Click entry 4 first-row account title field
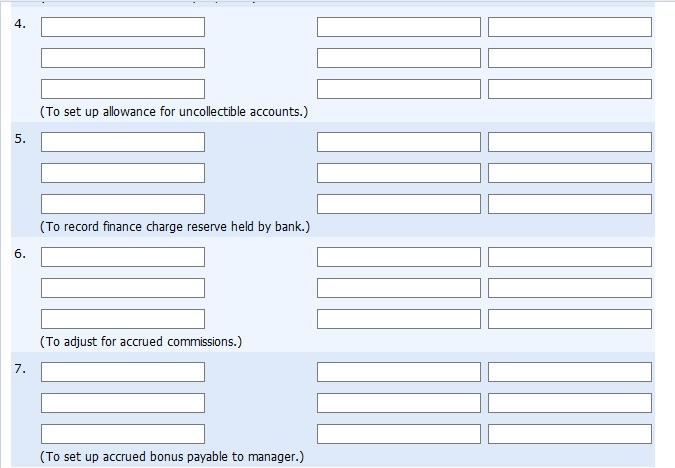This screenshot has height=468, width=675. point(123,27)
